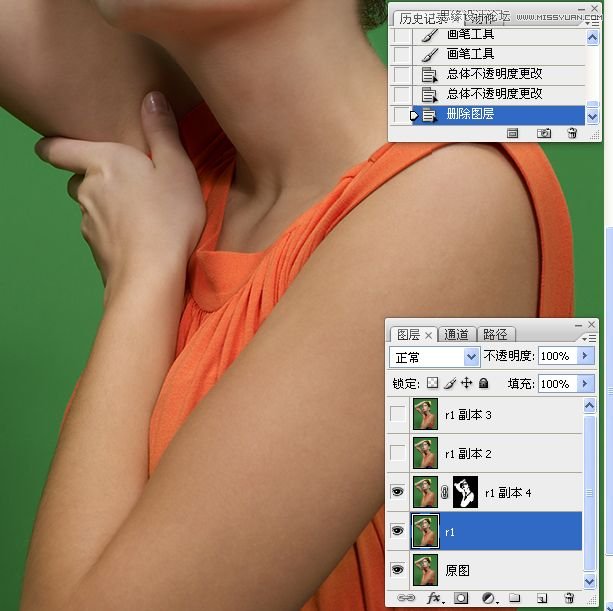The image size is (613, 611).
Task: Click the link layers icon
Action: pyautogui.click(x=406, y=598)
